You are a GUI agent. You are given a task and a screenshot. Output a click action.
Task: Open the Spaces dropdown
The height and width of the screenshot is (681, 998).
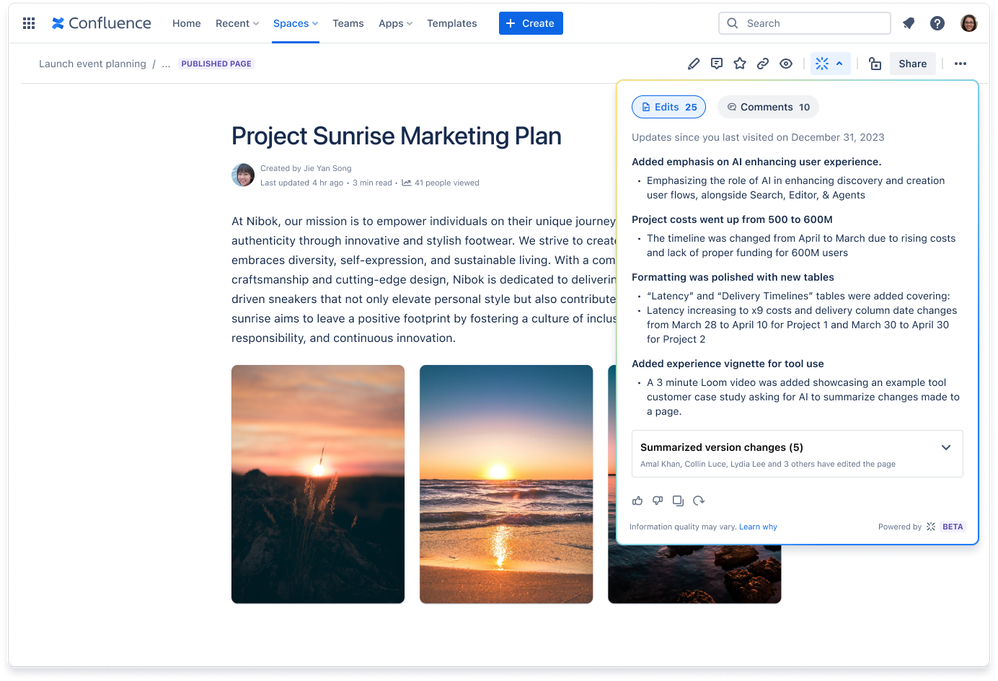(295, 24)
